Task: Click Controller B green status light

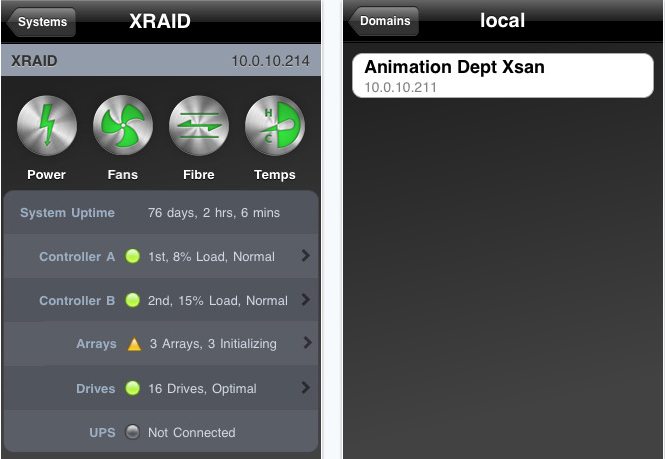Action: click(133, 300)
